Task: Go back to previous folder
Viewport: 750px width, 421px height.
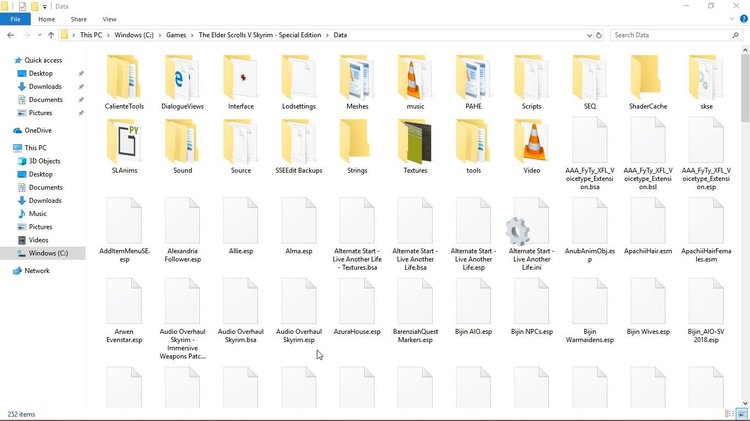Action: click(11, 35)
